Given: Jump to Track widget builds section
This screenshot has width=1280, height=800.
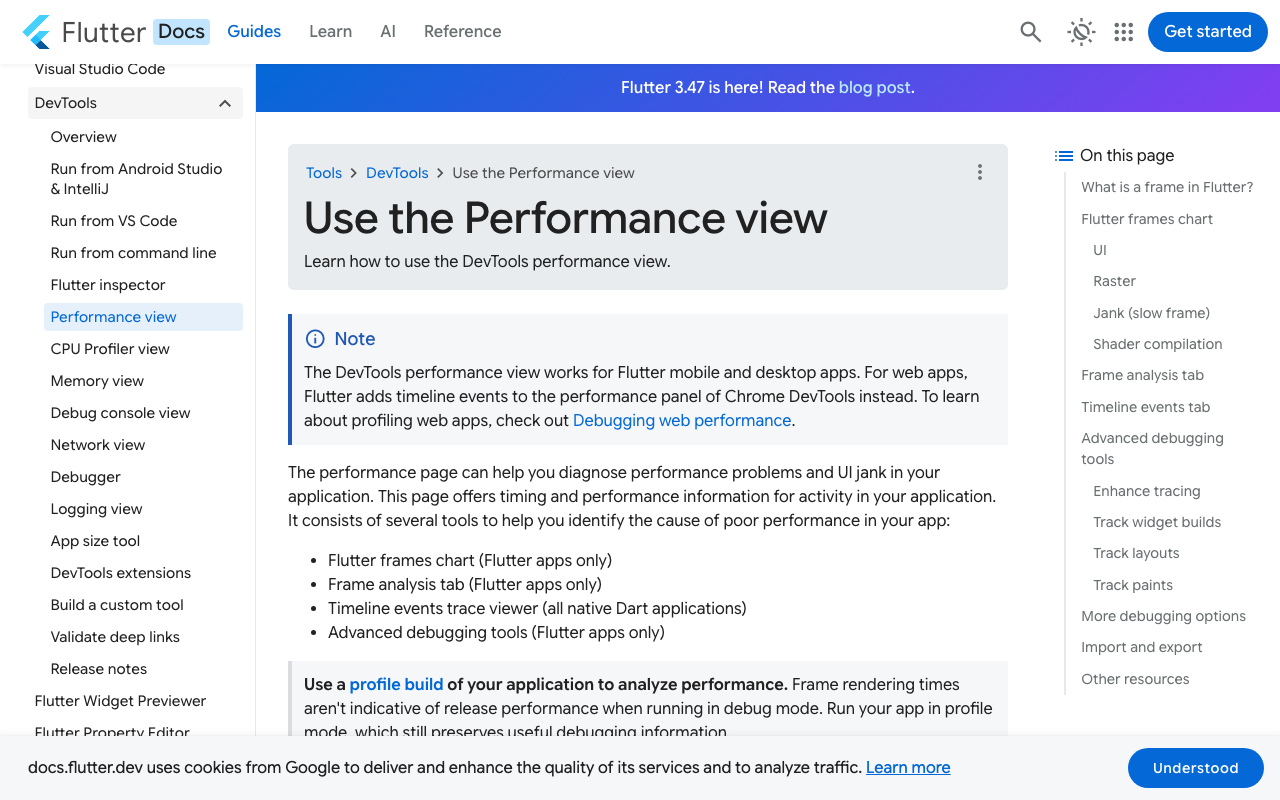Looking at the screenshot, I should [1157, 522].
